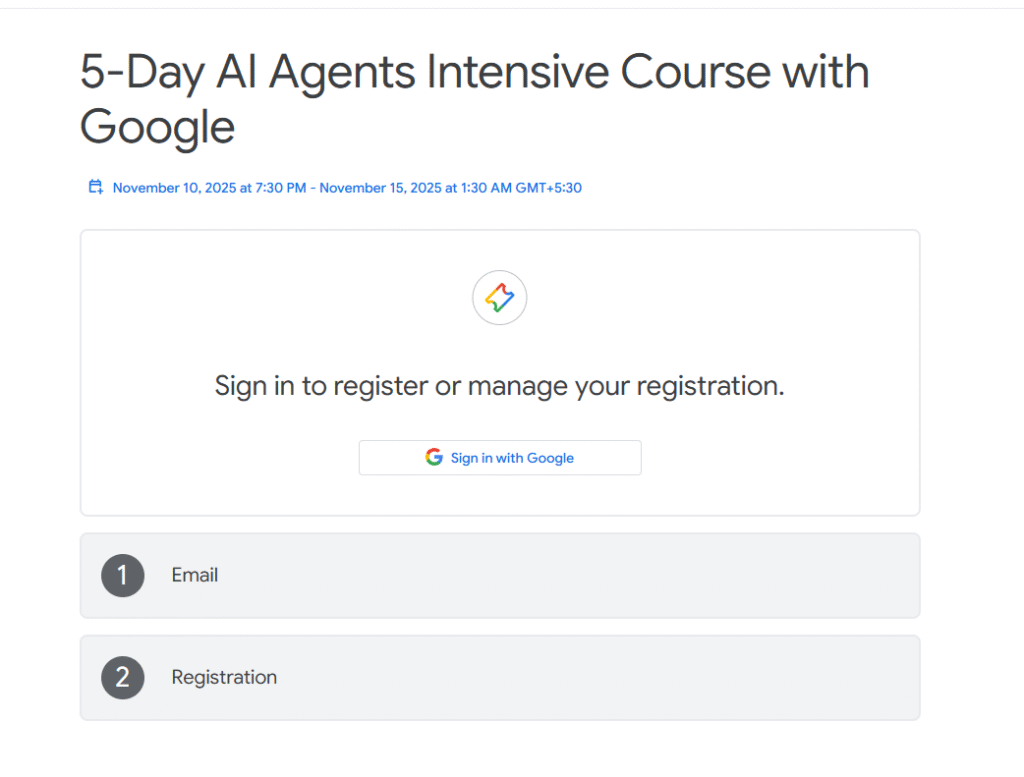The height and width of the screenshot is (777, 1024).
Task: Click the Google G logo in sign-in button
Action: click(x=434, y=457)
